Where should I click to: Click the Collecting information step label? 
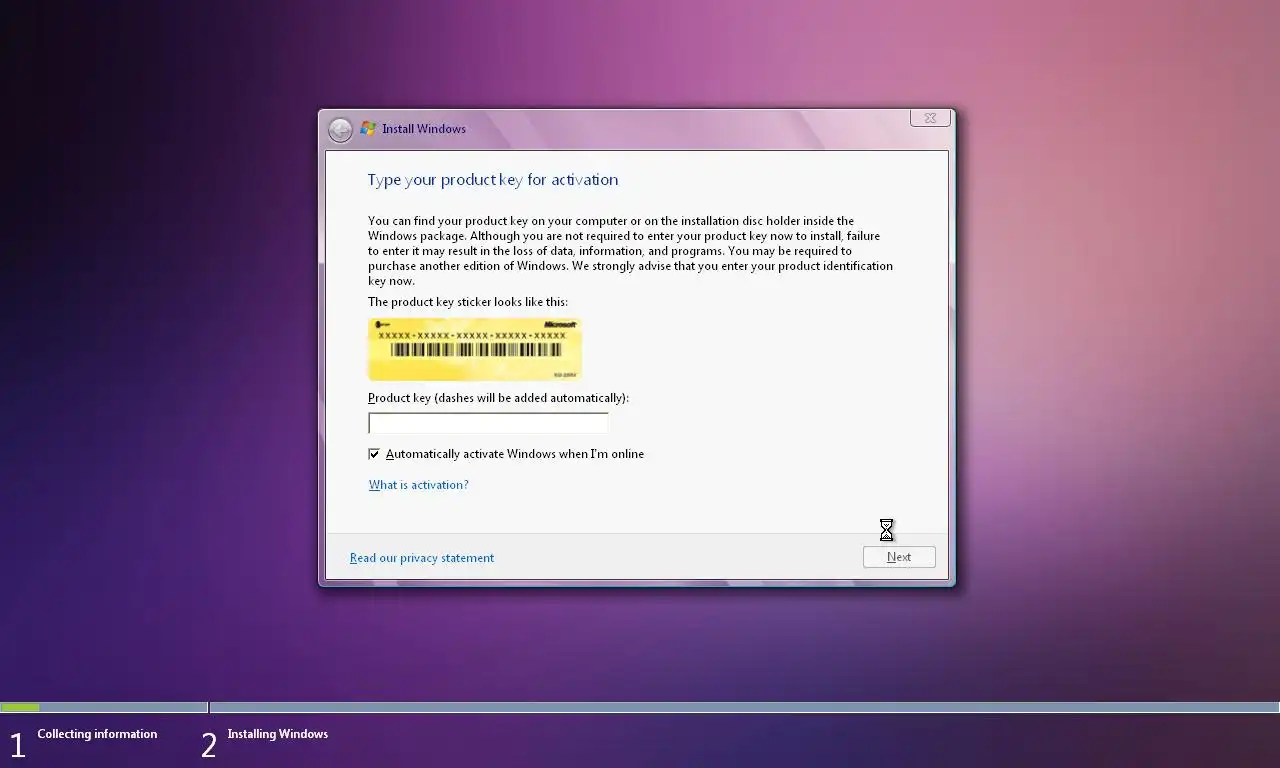(x=97, y=734)
